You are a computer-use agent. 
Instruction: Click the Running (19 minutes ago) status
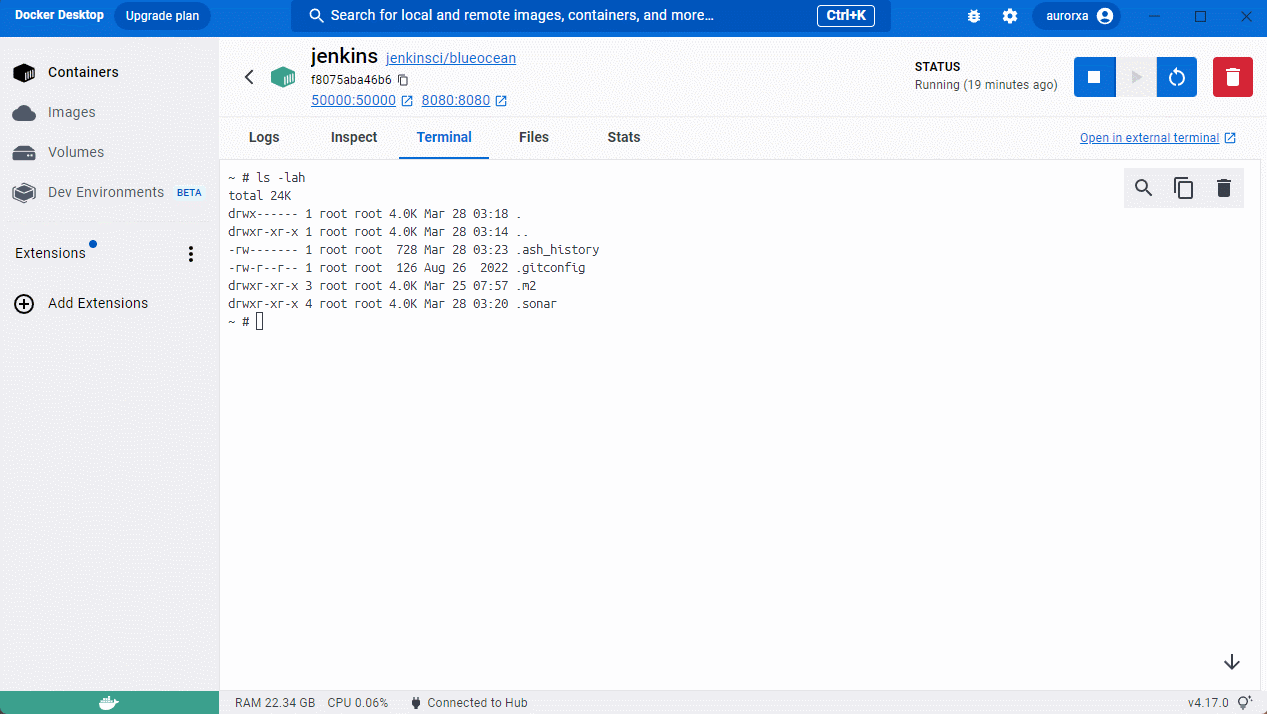click(x=986, y=85)
